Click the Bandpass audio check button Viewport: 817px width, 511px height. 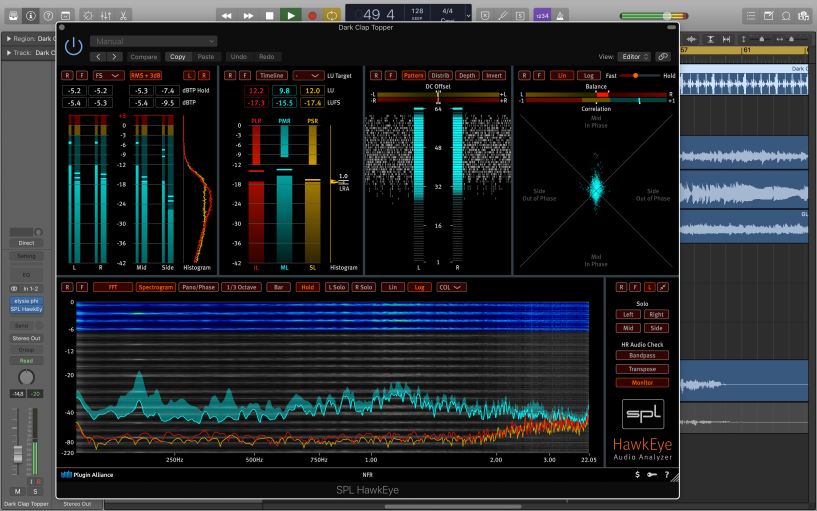tap(641, 355)
